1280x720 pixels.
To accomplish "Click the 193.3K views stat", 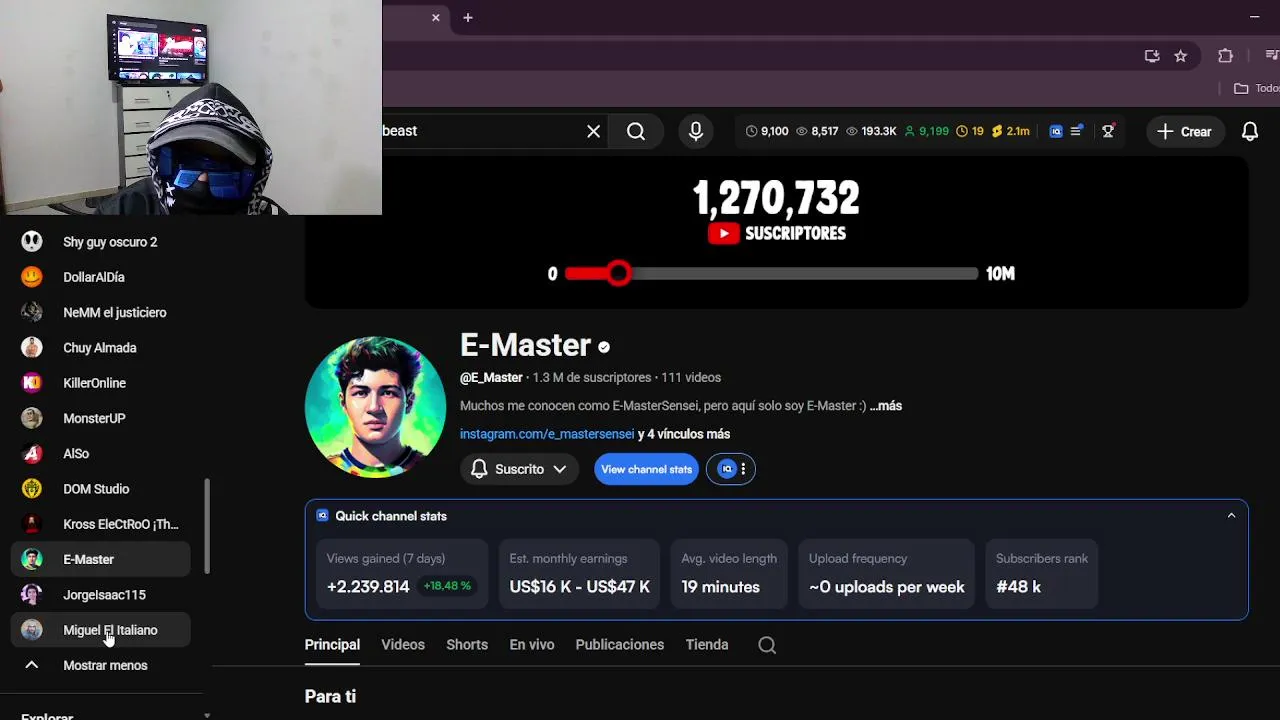I will [x=871, y=131].
